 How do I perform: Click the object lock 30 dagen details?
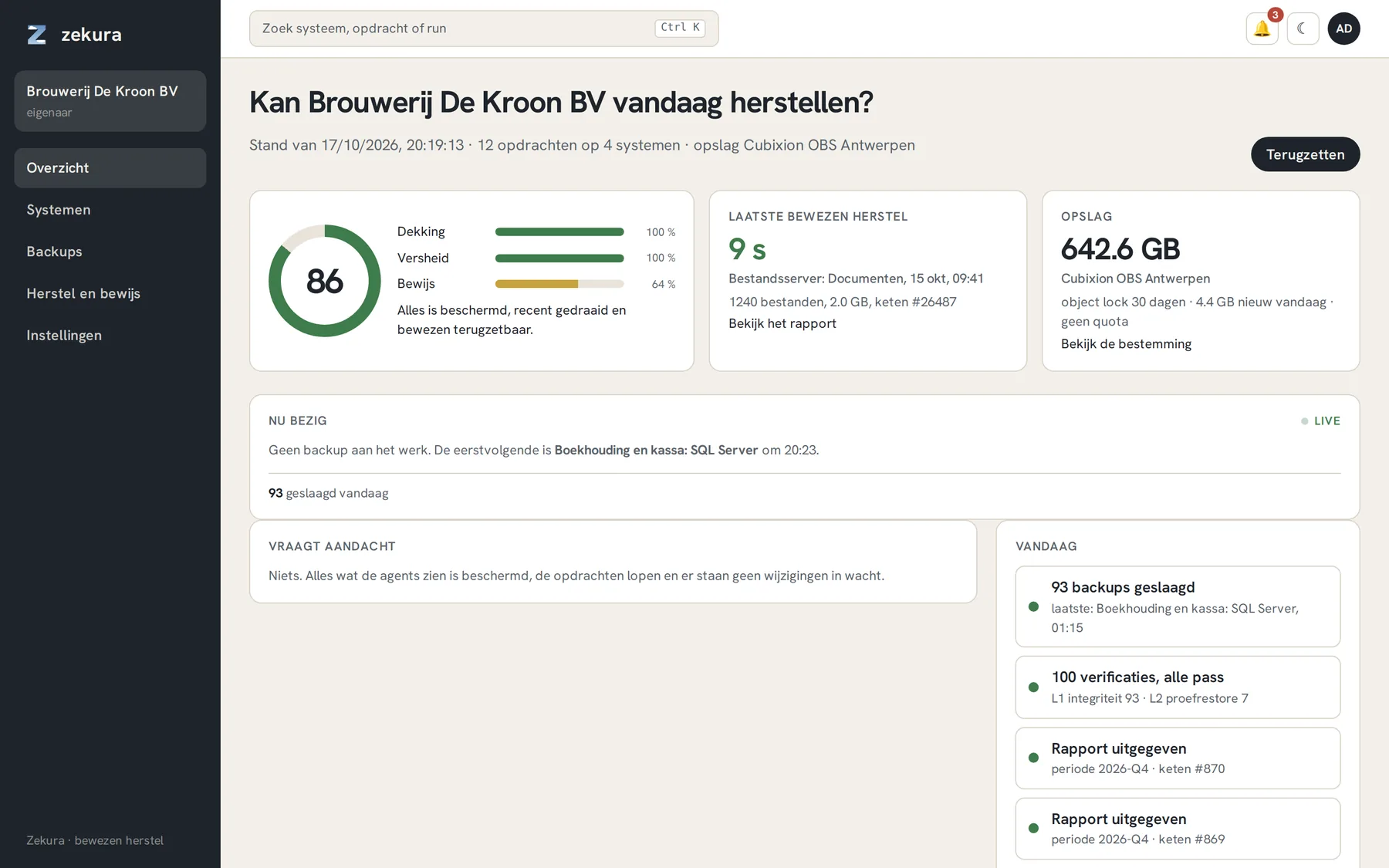pyautogui.click(x=1197, y=312)
